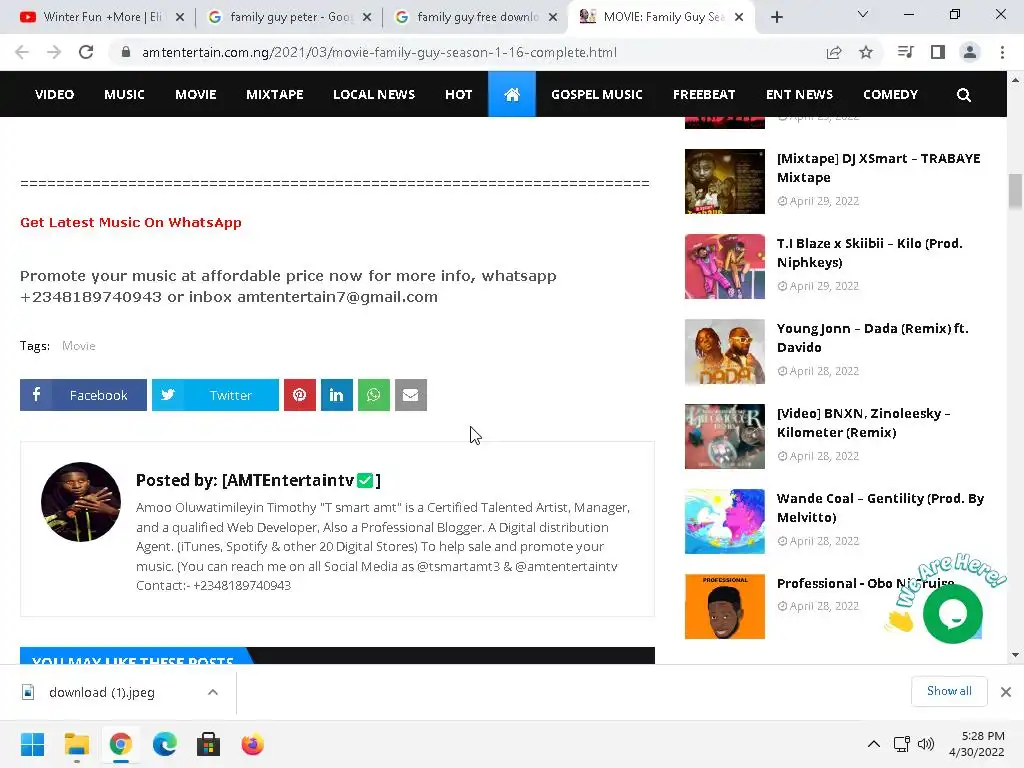Go back using browser back arrow
1024x768 pixels.
click(x=22, y=52)
